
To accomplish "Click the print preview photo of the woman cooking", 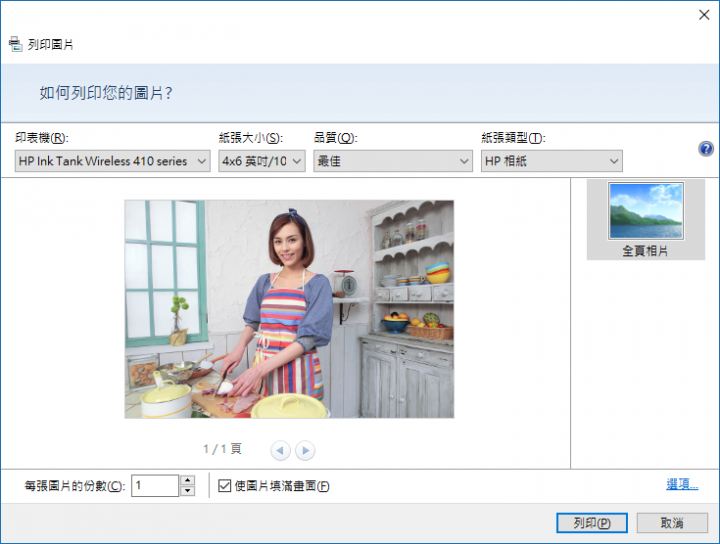I will point(289,309).
